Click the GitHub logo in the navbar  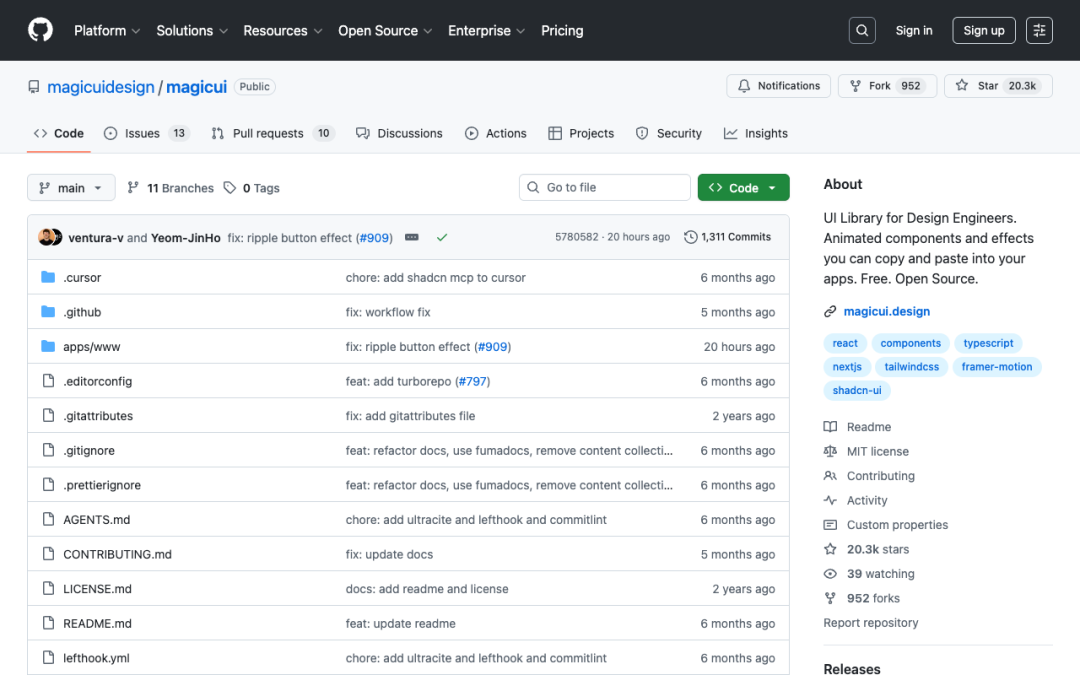(40, 30)
